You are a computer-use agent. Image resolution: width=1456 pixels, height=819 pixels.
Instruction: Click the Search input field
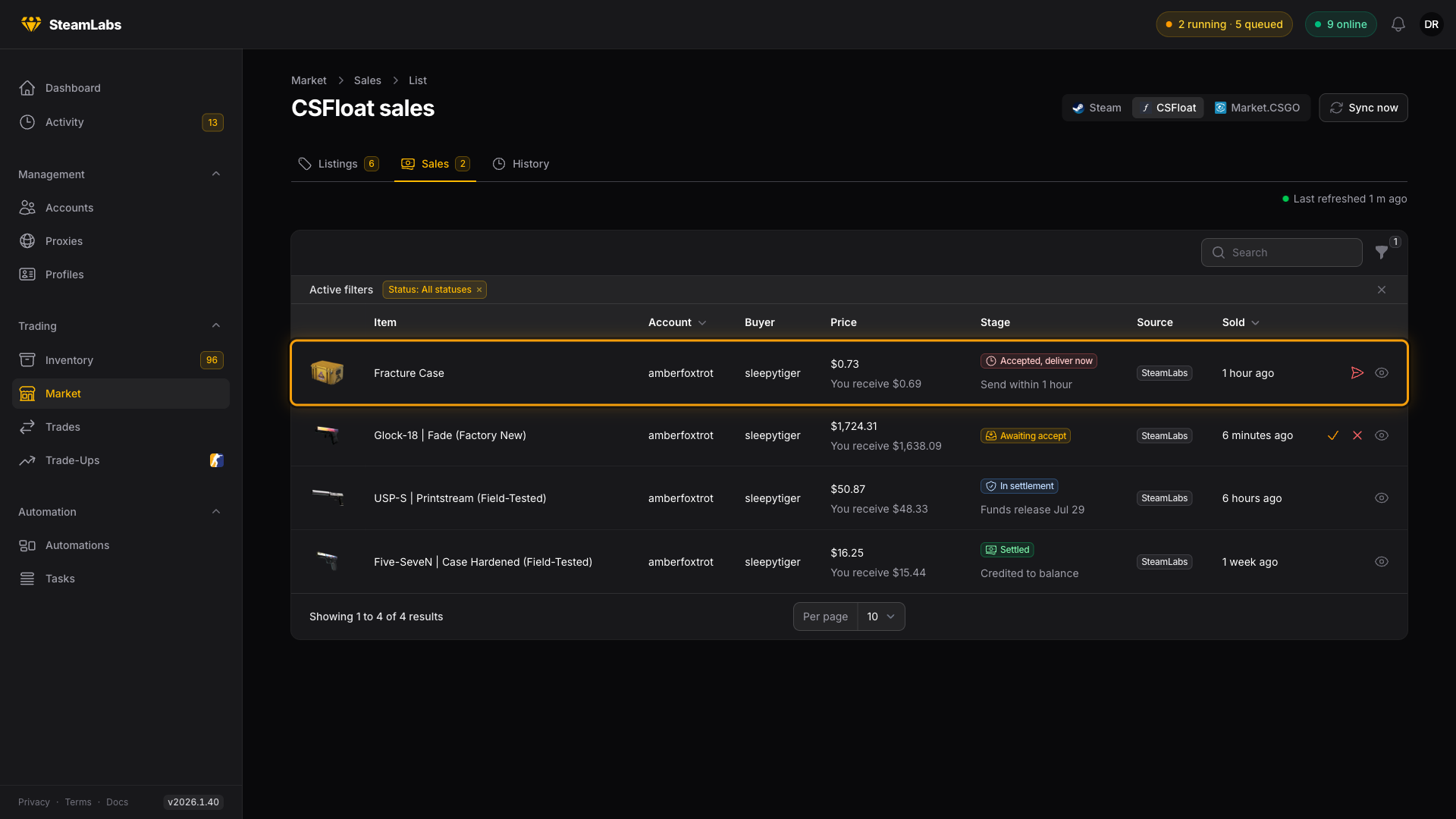1281,253
